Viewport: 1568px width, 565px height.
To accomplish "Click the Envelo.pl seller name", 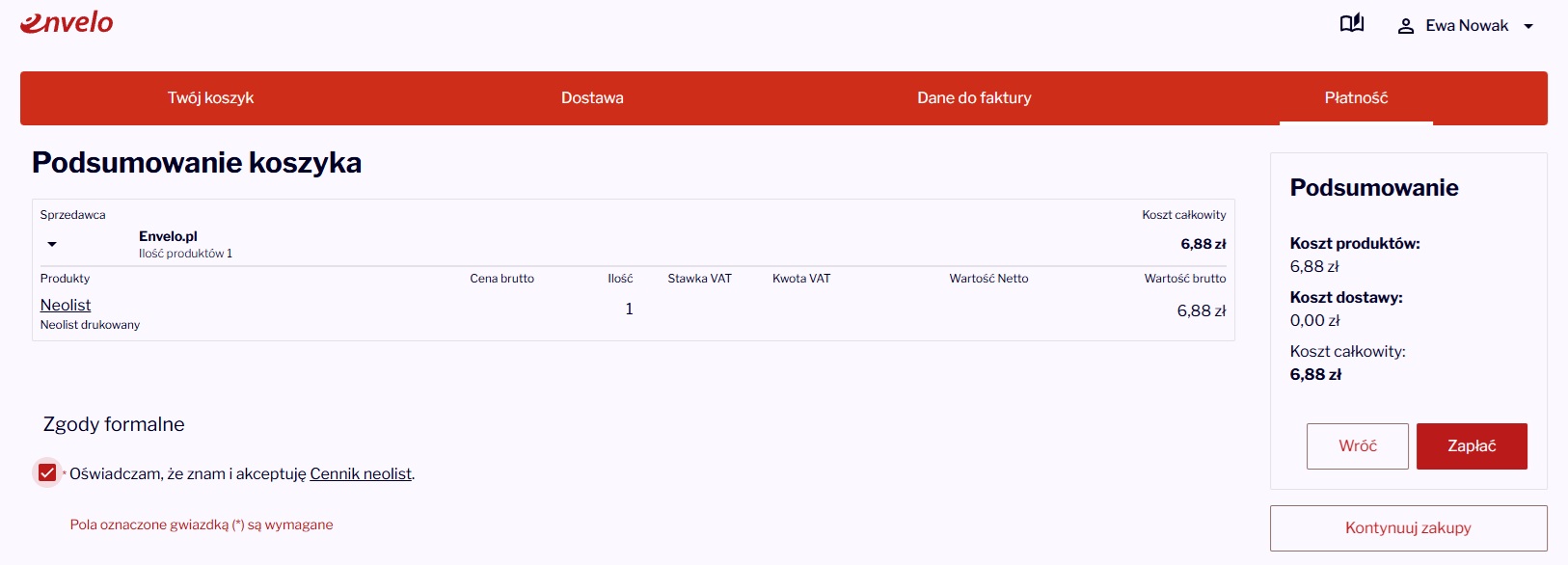I will click(x=168, y=236).
